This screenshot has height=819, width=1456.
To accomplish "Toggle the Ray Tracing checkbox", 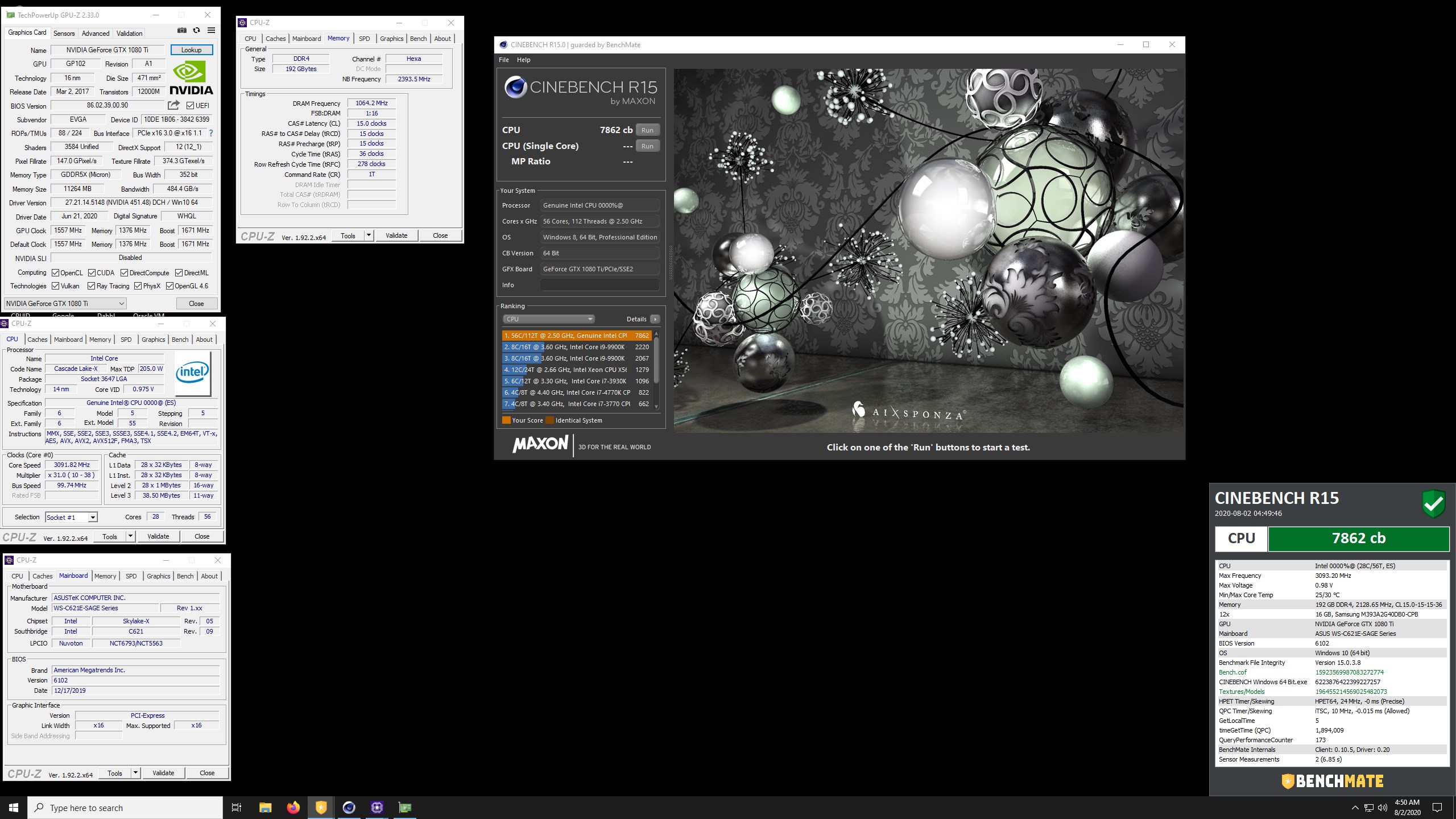I will 92,286.
